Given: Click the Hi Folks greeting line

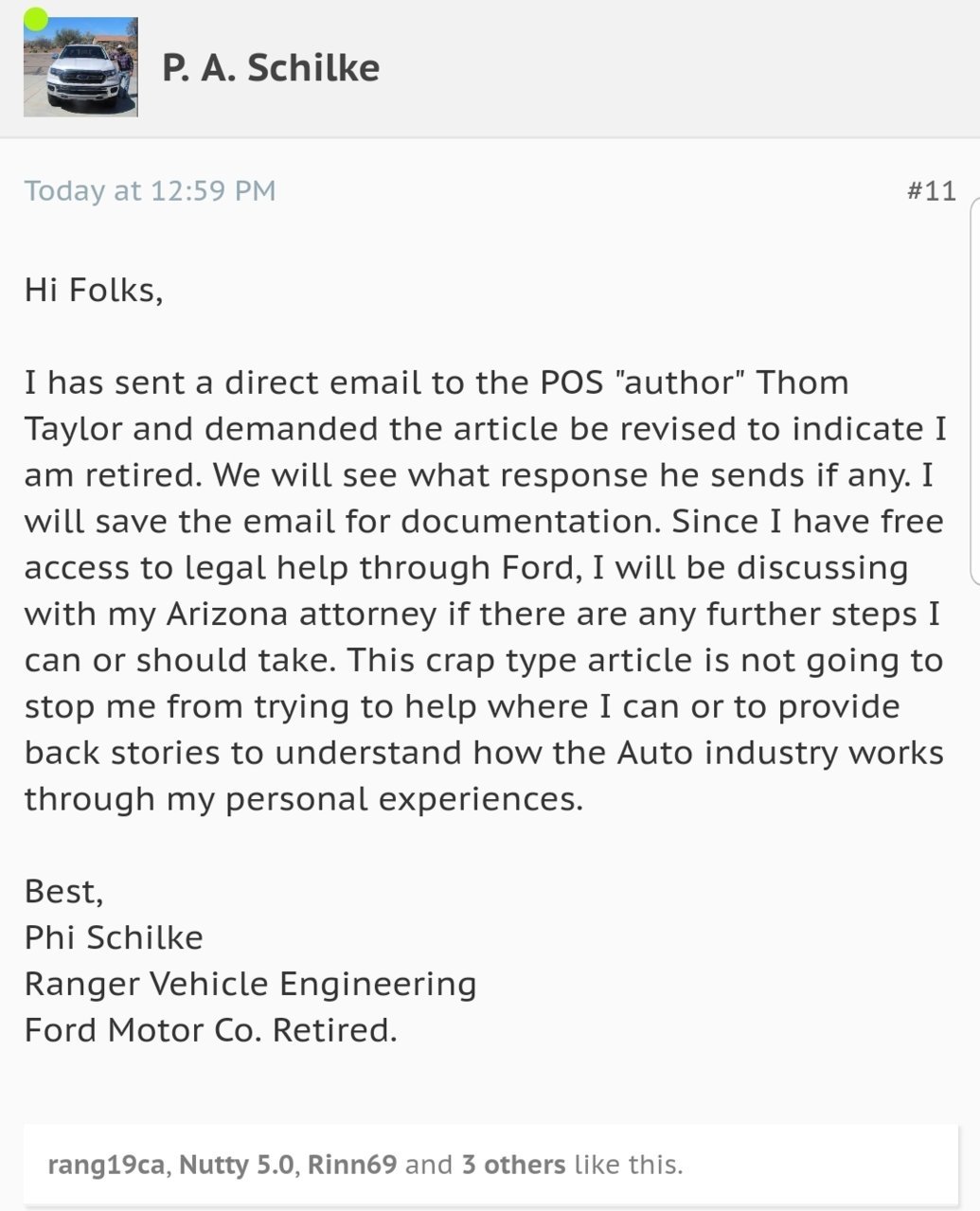Looking at the screenshot, I should tap(94, 290).
